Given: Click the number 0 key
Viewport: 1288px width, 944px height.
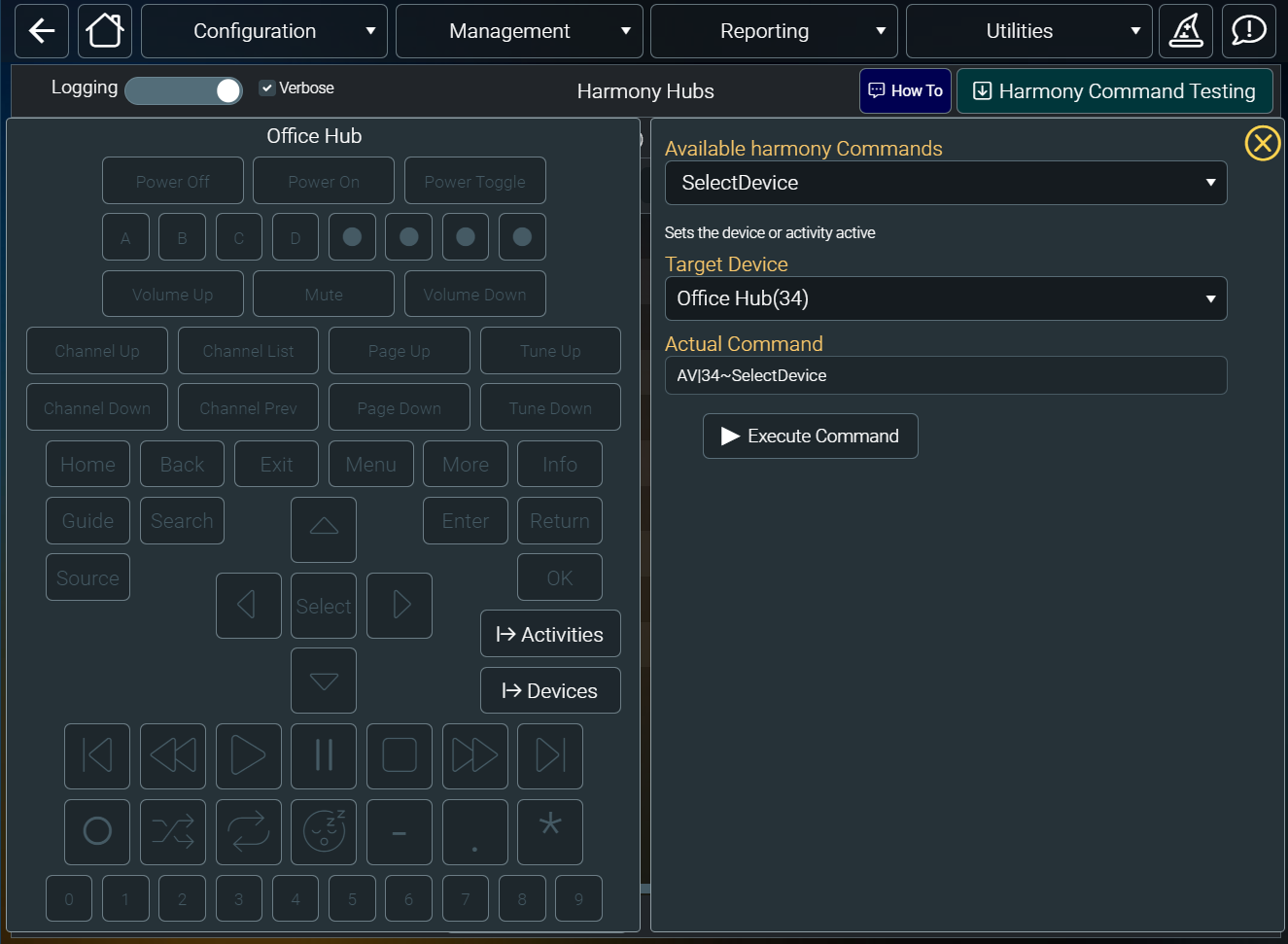Looking at the screenshot, I should (x=69, y=898).
